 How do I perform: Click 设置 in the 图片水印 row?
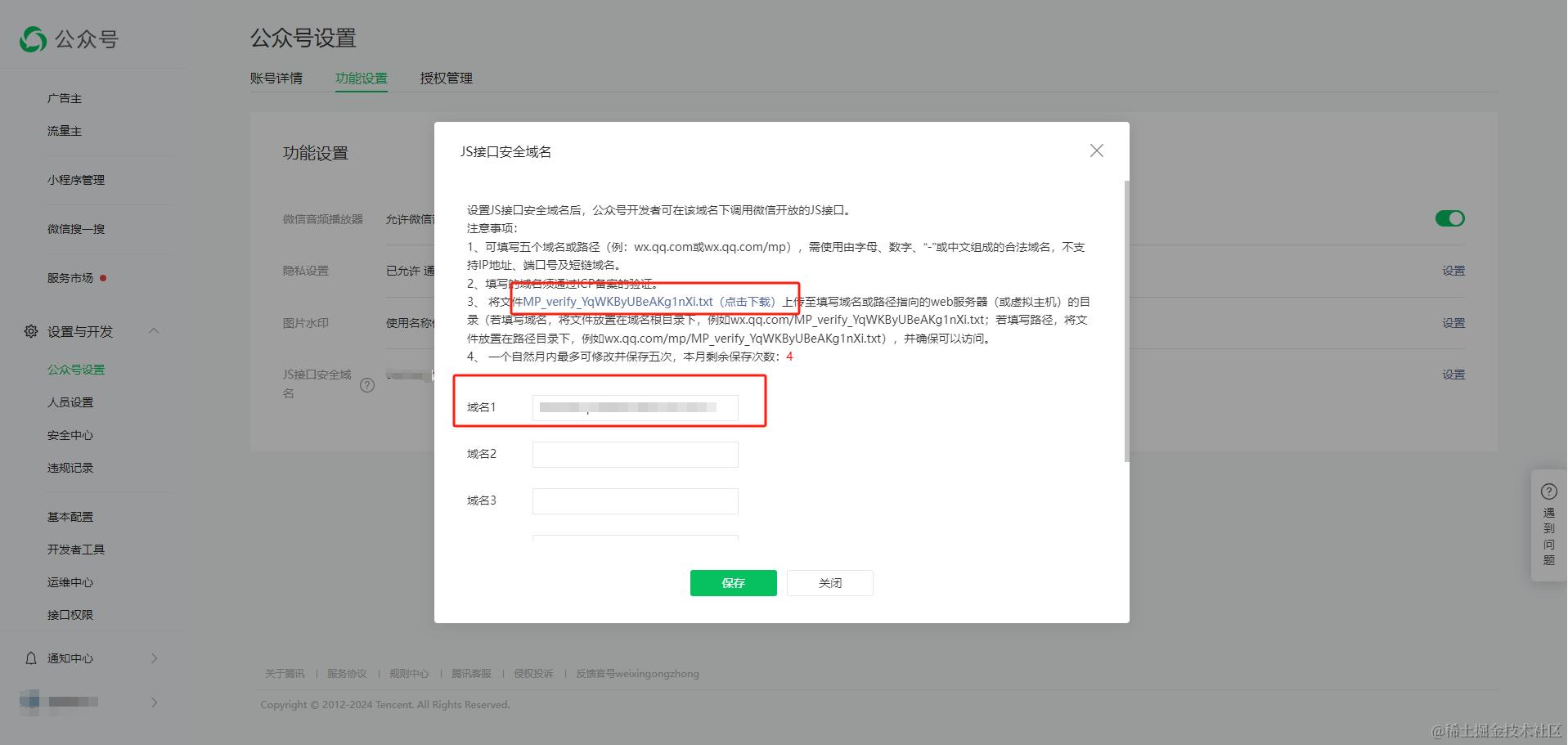[x=1453, y=323]
